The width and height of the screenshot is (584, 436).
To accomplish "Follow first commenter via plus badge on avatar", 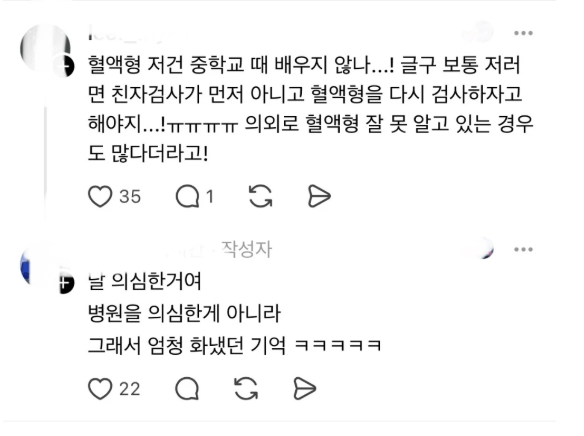I will pyautogui.click(x=66, y=67).
